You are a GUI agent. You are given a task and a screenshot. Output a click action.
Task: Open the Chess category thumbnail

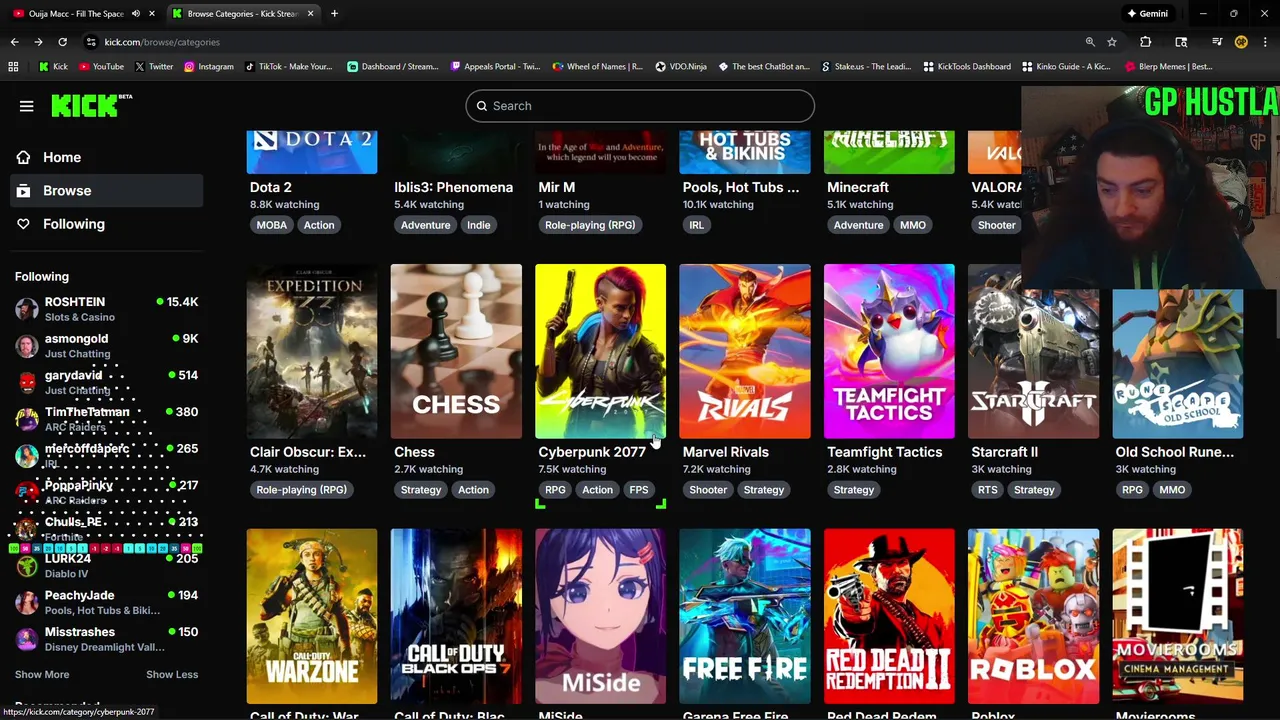456,351
